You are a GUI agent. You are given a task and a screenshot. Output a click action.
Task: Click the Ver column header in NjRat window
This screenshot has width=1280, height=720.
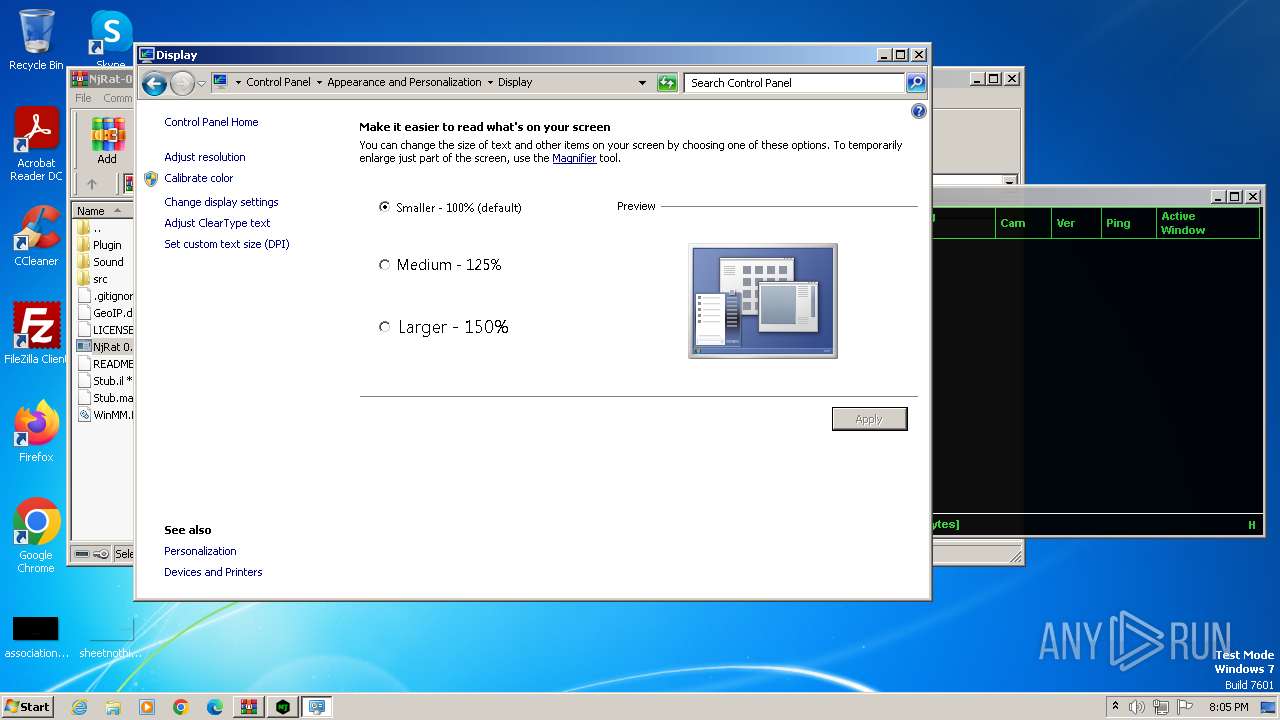click(x=1075, y=223)
